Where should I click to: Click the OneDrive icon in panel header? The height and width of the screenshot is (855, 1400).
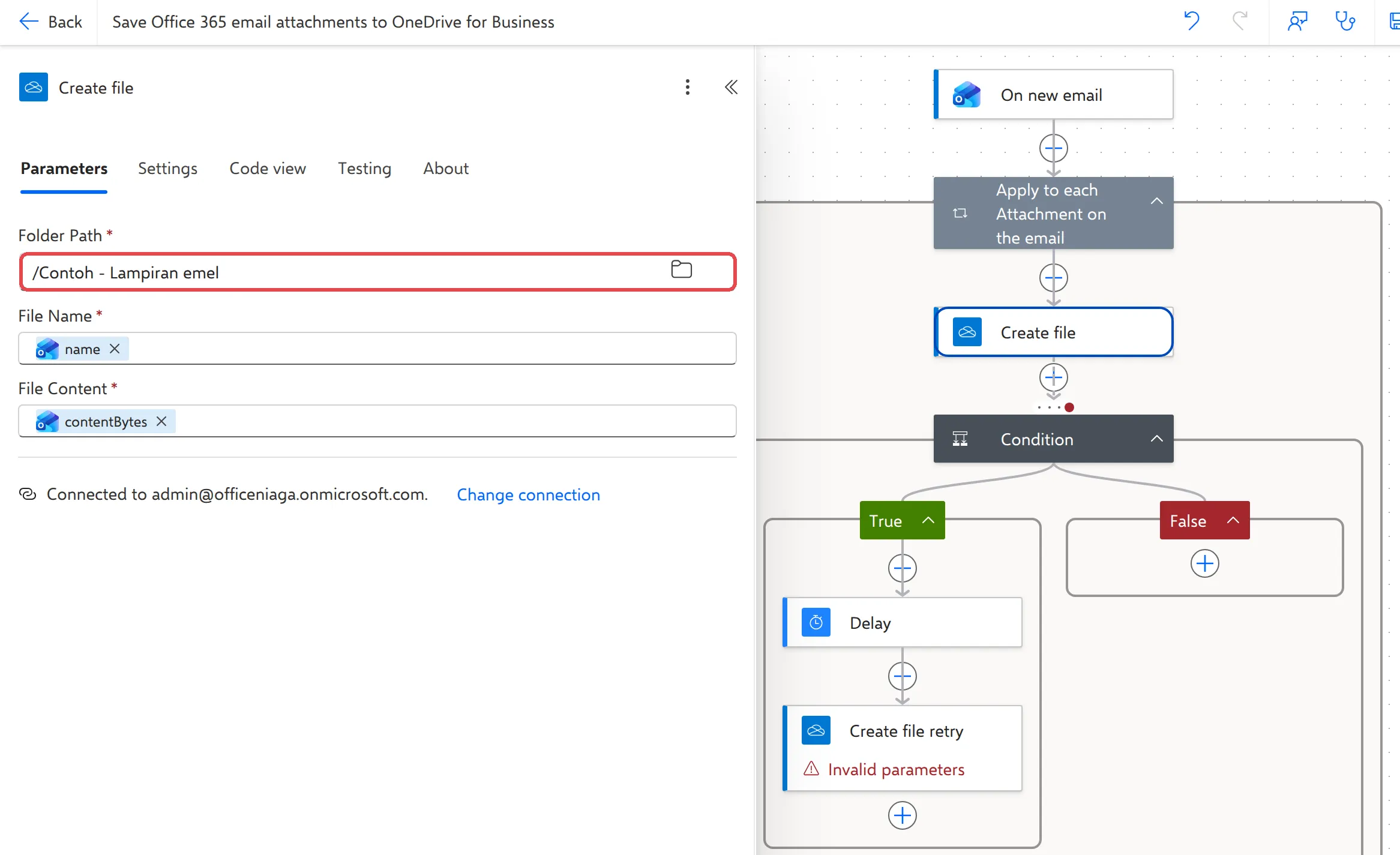(34, 88)
